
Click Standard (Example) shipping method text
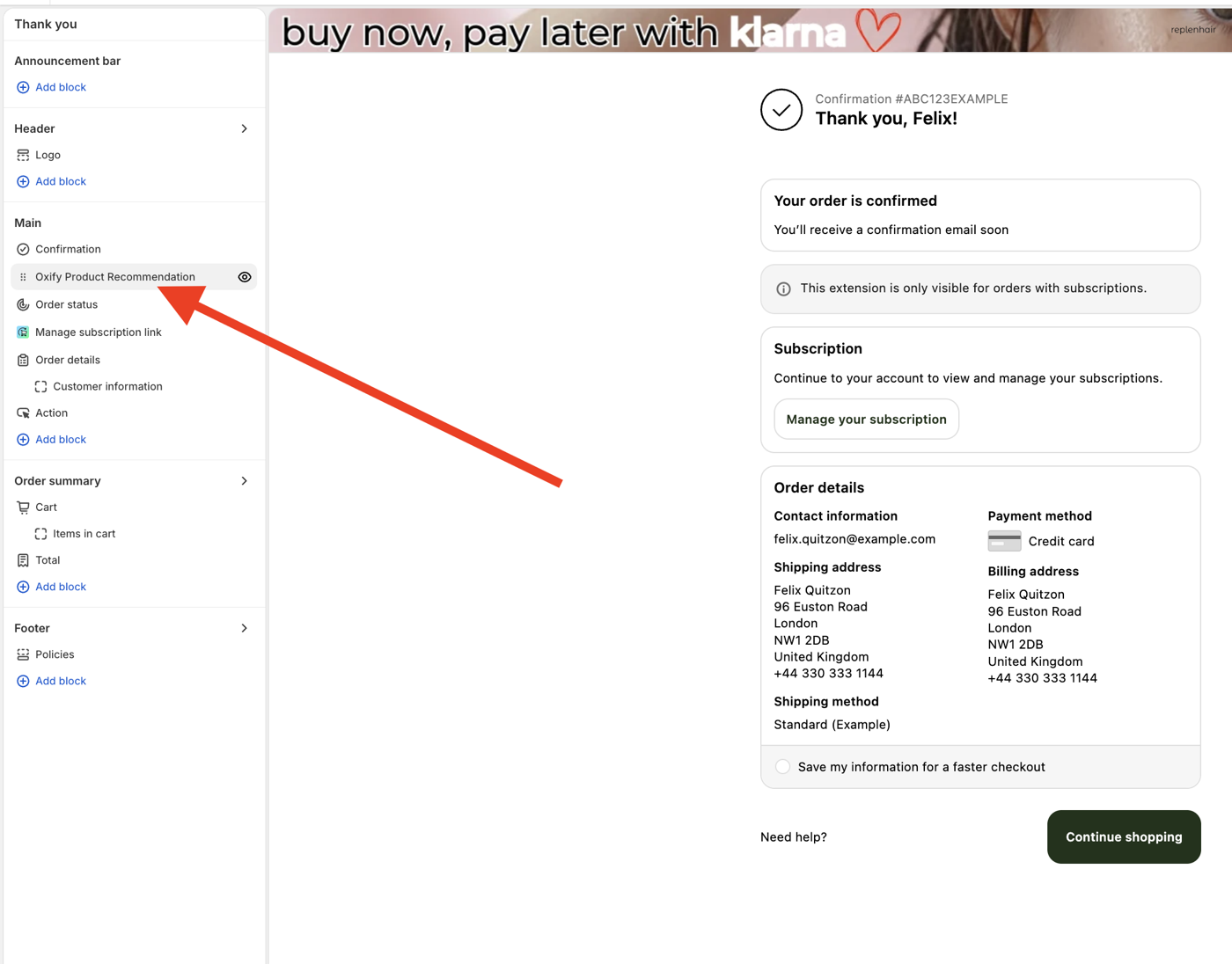(x=832, y=725)
